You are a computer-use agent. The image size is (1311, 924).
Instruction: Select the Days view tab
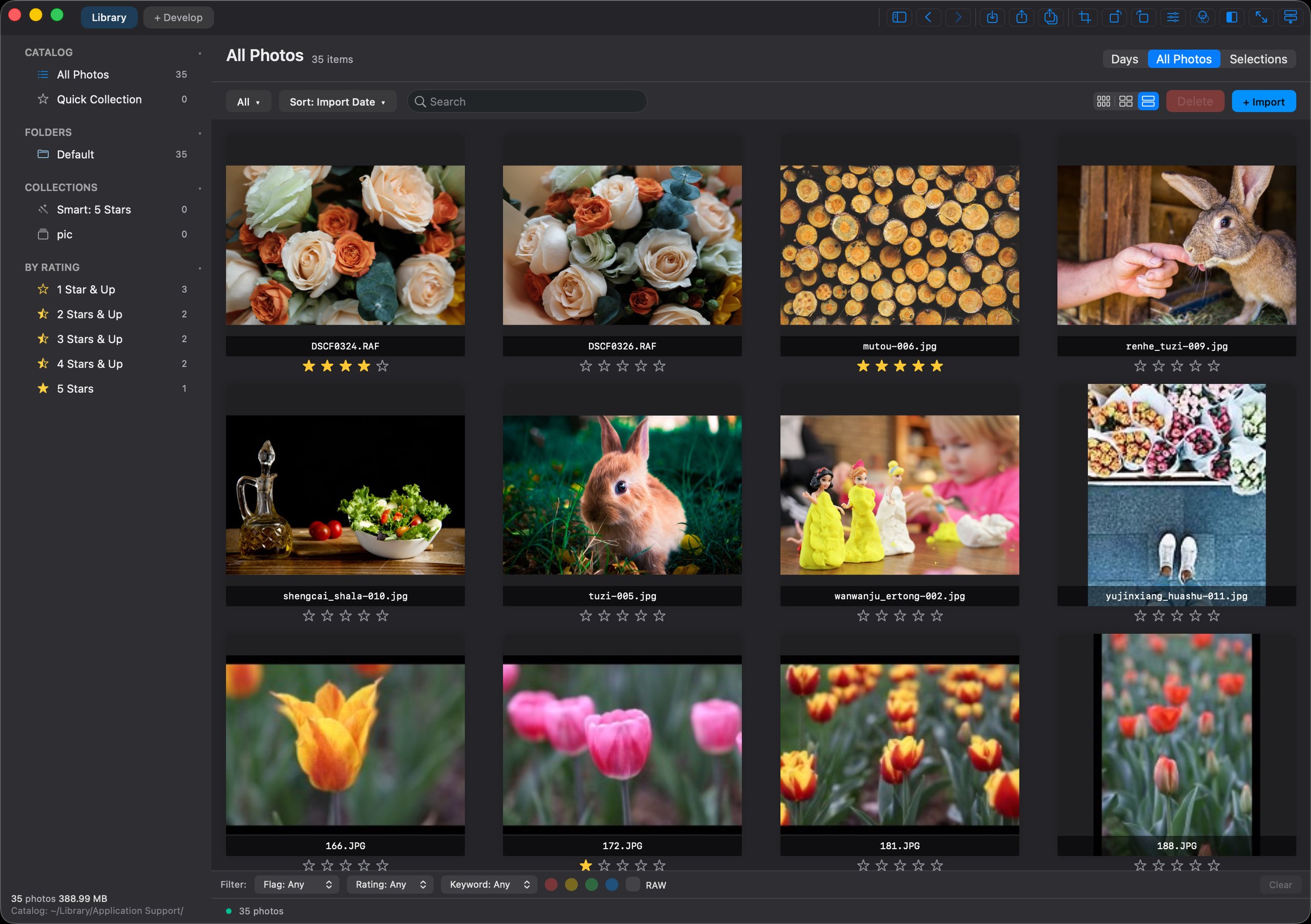click(x=1124, y=59)
